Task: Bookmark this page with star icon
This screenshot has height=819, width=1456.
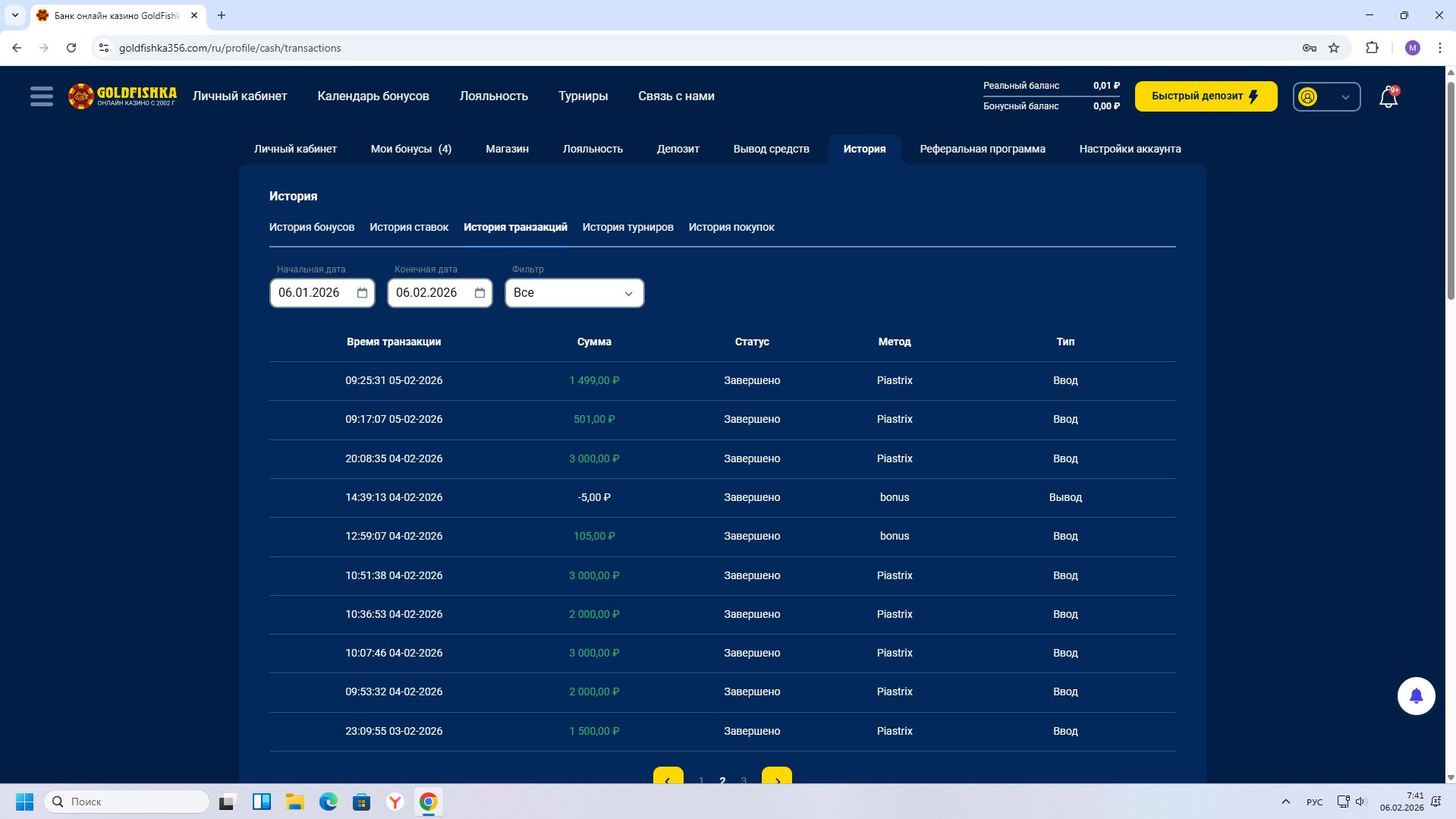Action: point(1333,48)
